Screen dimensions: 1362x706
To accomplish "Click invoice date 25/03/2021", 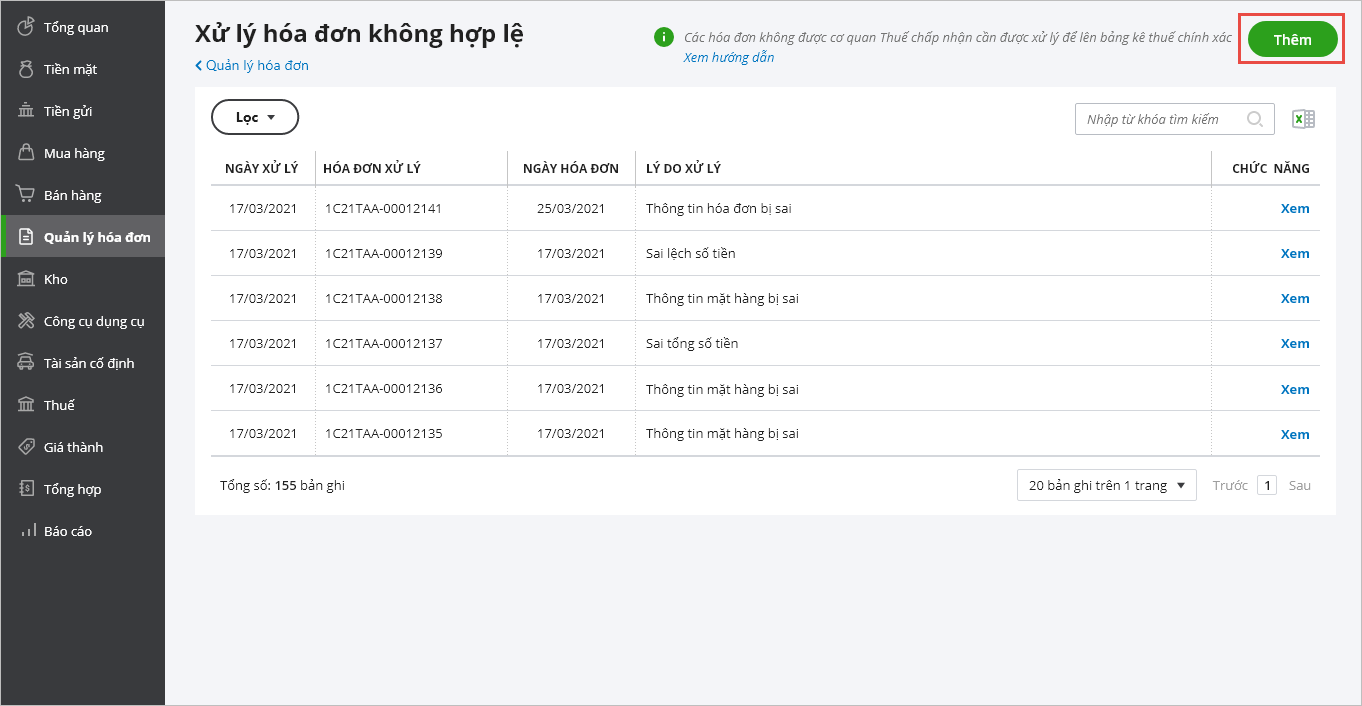I will point(571,208).
